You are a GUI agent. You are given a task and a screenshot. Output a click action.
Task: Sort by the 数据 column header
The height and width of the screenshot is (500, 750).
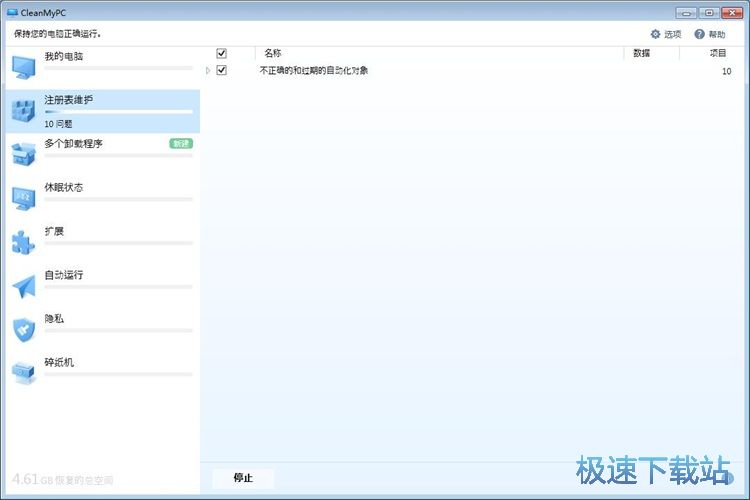point(642,53)
